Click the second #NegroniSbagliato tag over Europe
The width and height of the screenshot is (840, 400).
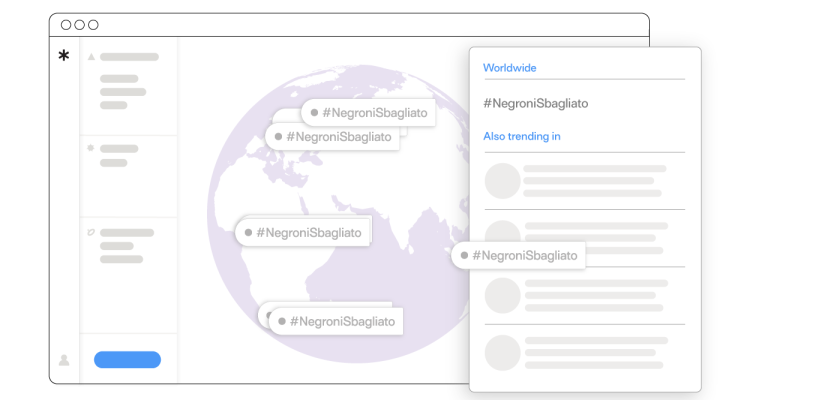coord(335,137)
